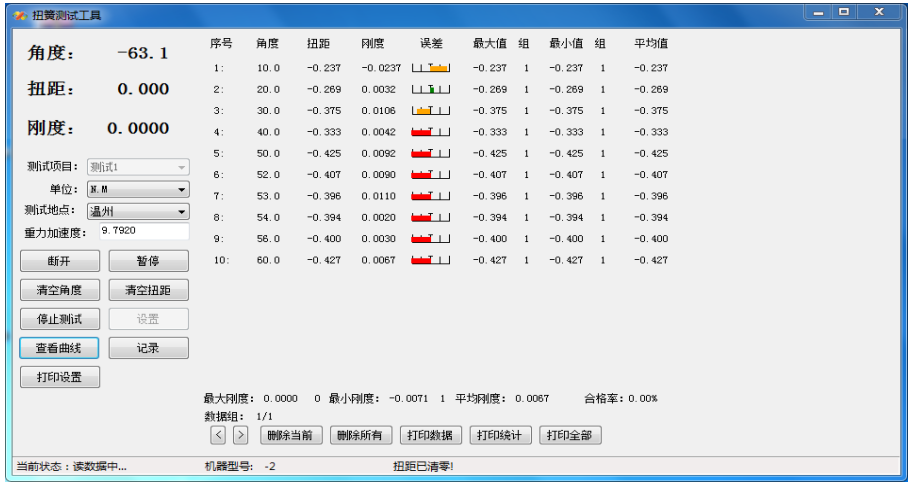Viewport: 914px width, 486px height.
Task: Click the 刚度 column header
Action: point(372,43)
